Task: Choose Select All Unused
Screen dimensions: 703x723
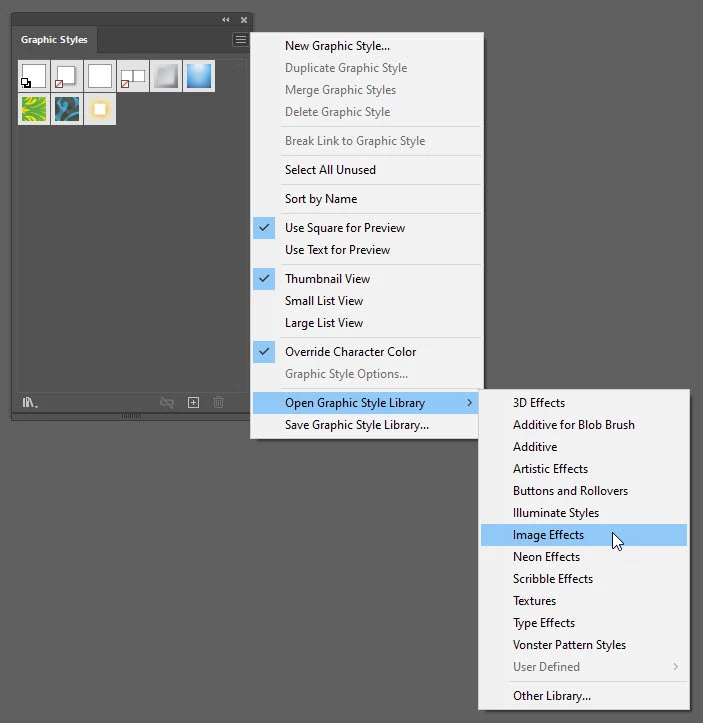Action: tap(367, 170)
